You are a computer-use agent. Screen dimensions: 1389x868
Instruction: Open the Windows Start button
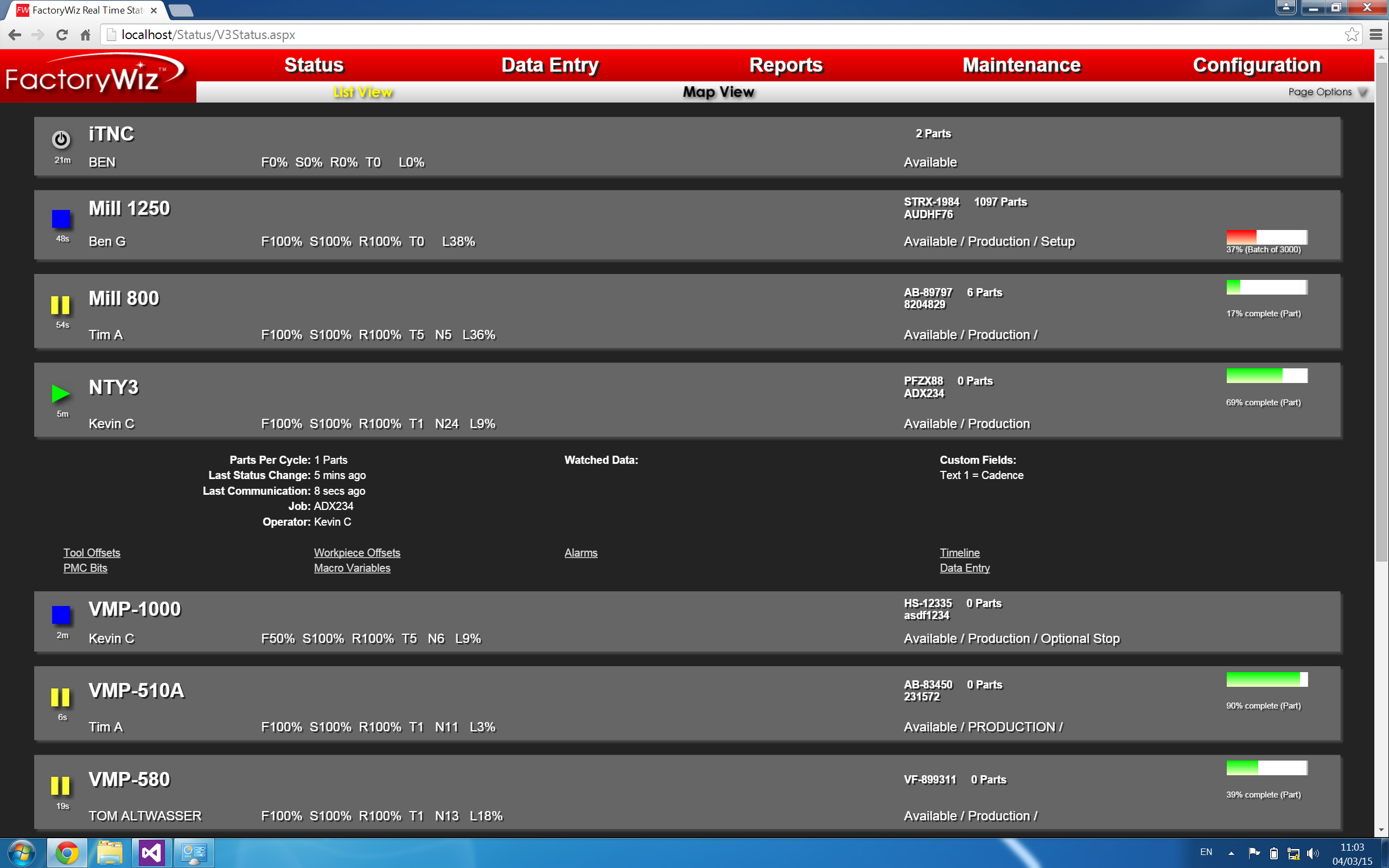click(22, 854)
